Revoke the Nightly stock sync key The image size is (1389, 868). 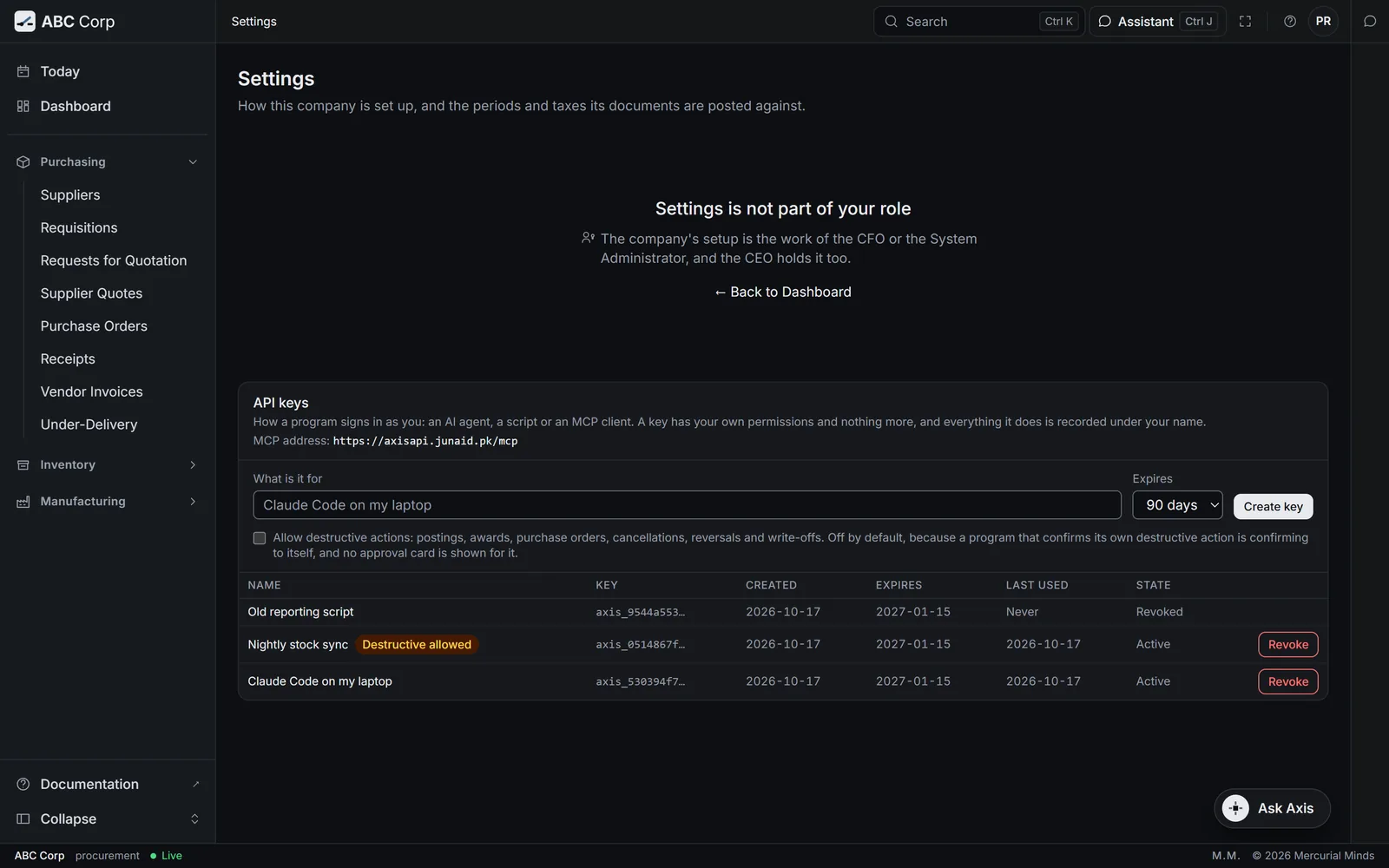[1287, 644]
